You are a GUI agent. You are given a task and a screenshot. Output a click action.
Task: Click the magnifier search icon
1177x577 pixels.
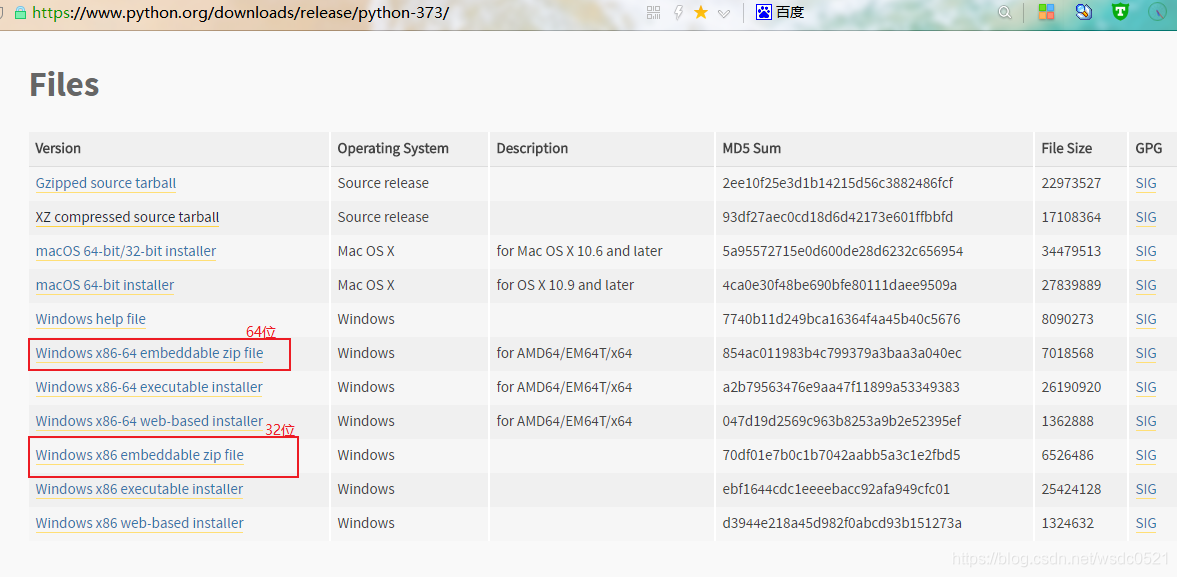pyautogui.click(x=1004, y=12)
